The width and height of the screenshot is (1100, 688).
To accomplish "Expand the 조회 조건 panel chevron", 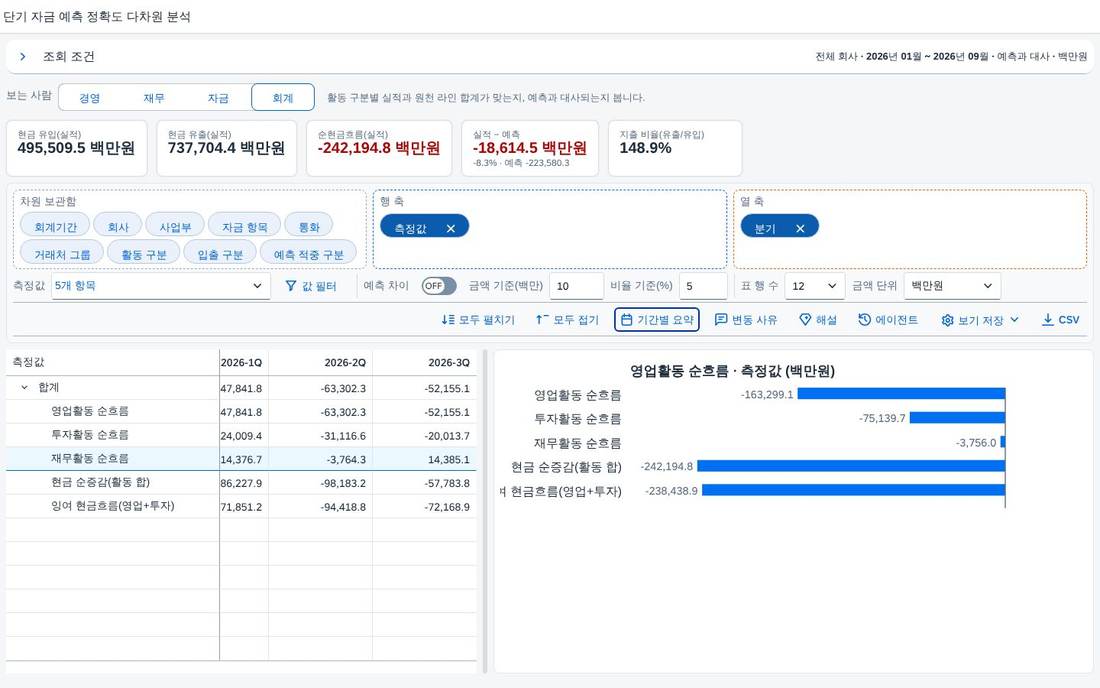I will 22,57.
